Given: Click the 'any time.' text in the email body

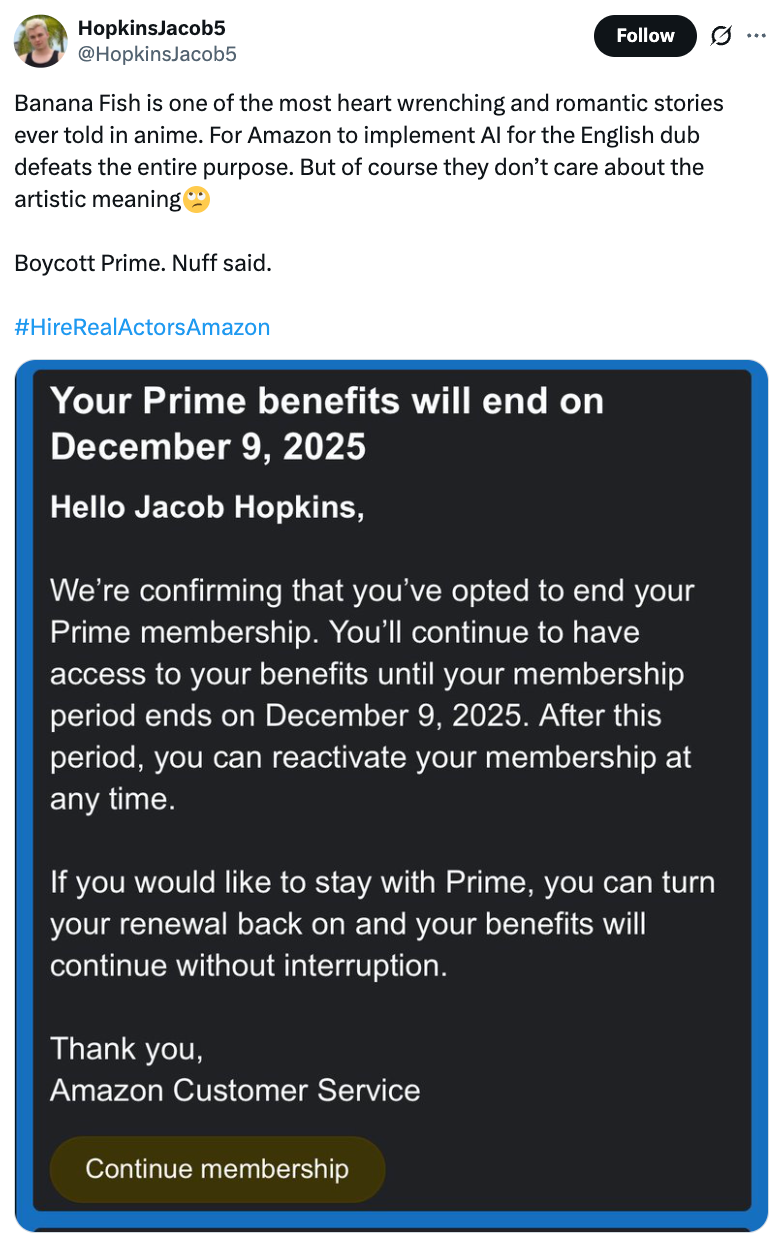Looking at the screenshot, I should coord(113,799).
